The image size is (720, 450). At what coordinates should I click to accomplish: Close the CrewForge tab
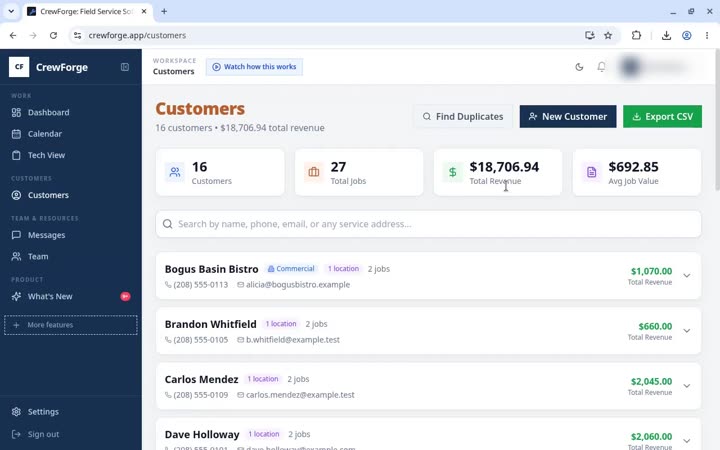[x=144, y=11]
